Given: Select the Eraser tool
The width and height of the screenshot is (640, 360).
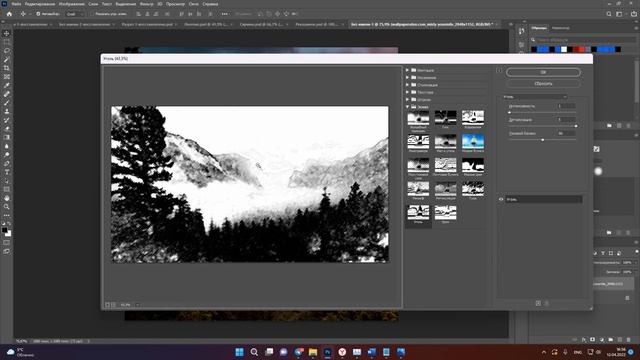Looking at the screenshot, I should (x=7, y=129).
